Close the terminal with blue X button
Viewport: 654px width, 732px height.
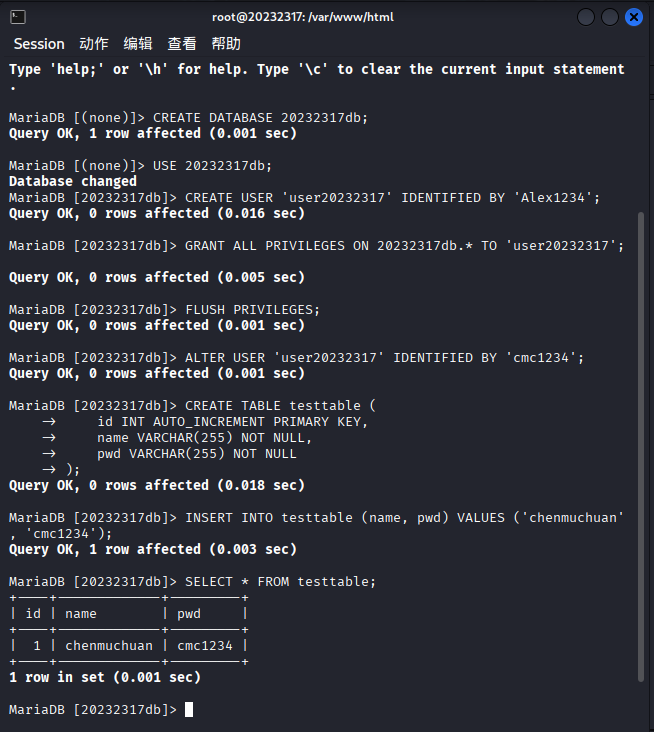[x=634, y=17]
